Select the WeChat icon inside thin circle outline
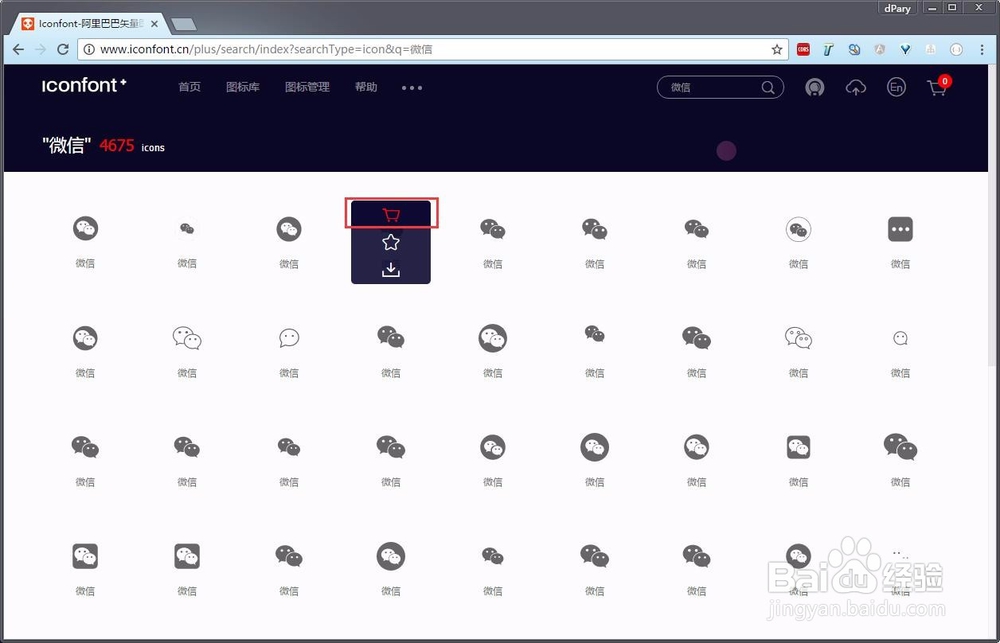 pos(798,229)
